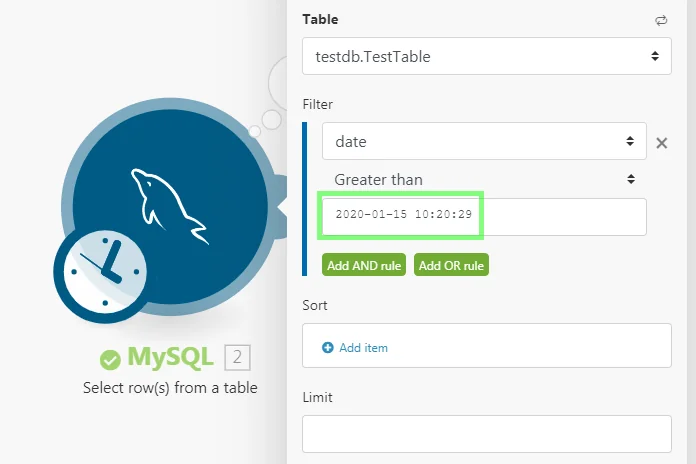Click the filter value field with 2020-01-15 10:20:29
The image size is (696, 464).
pos(484,217)
